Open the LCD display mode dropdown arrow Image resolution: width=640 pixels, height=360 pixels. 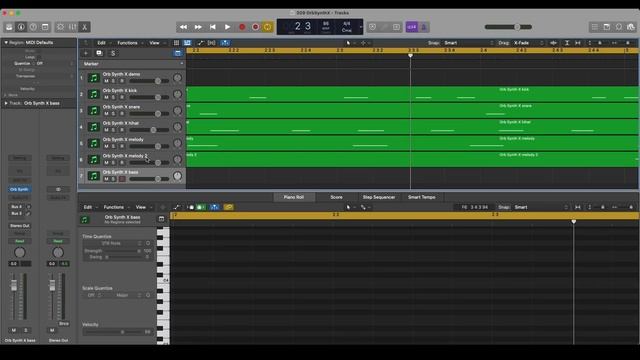click(x=361, y=27)
